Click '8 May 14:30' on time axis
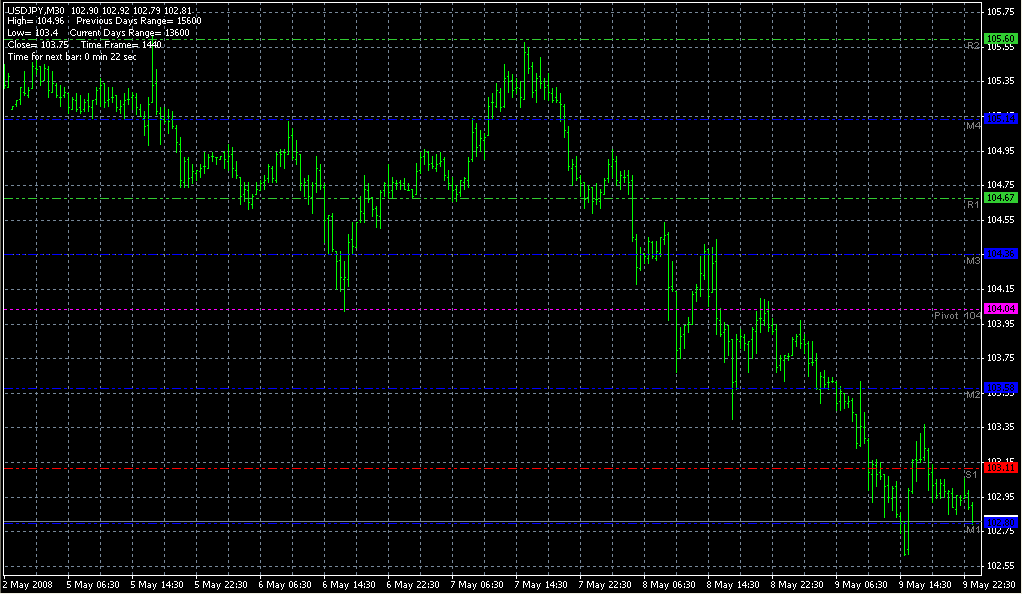This screenshot has width=1024, height=594. 733,585
